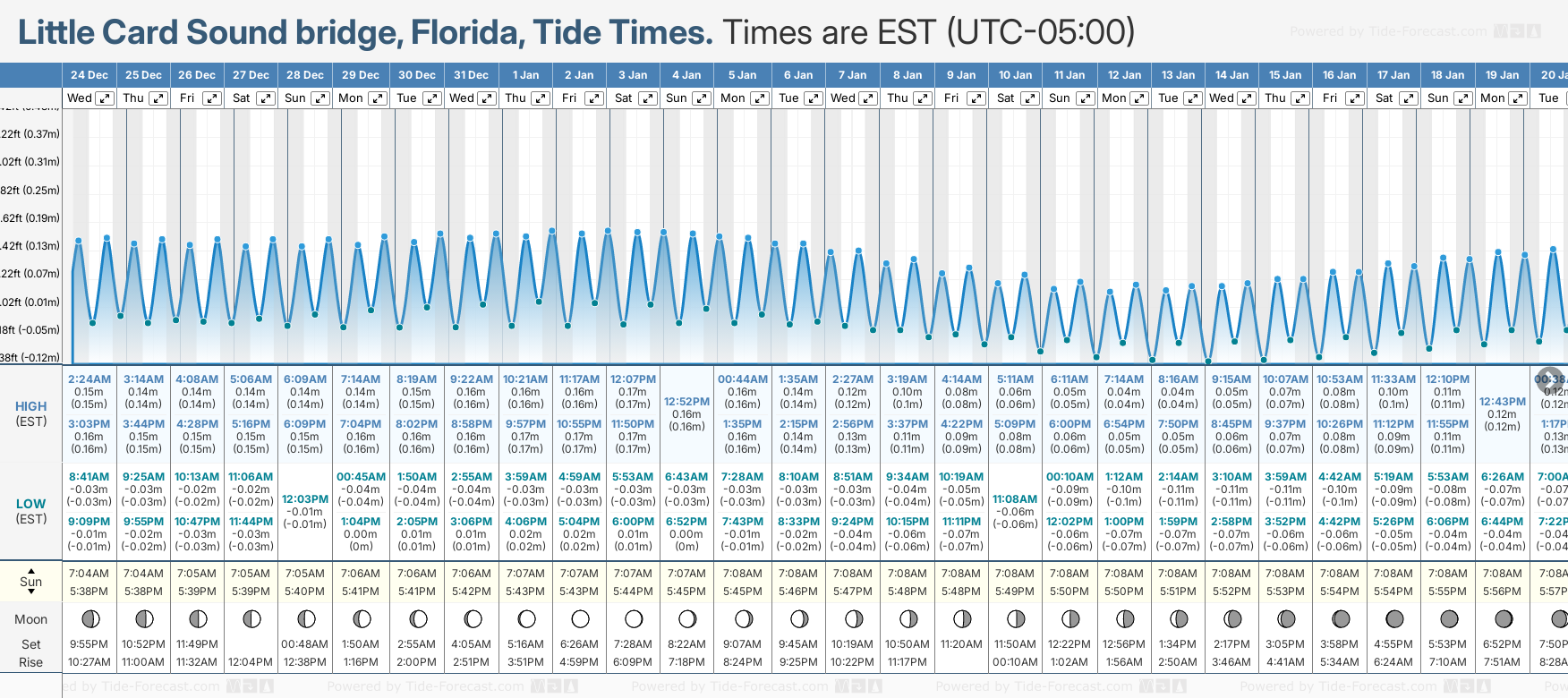The image size is (1568, 698).
Task: Click the expand icon beside Sun 28 Dec
Action: tap(320, 98)
